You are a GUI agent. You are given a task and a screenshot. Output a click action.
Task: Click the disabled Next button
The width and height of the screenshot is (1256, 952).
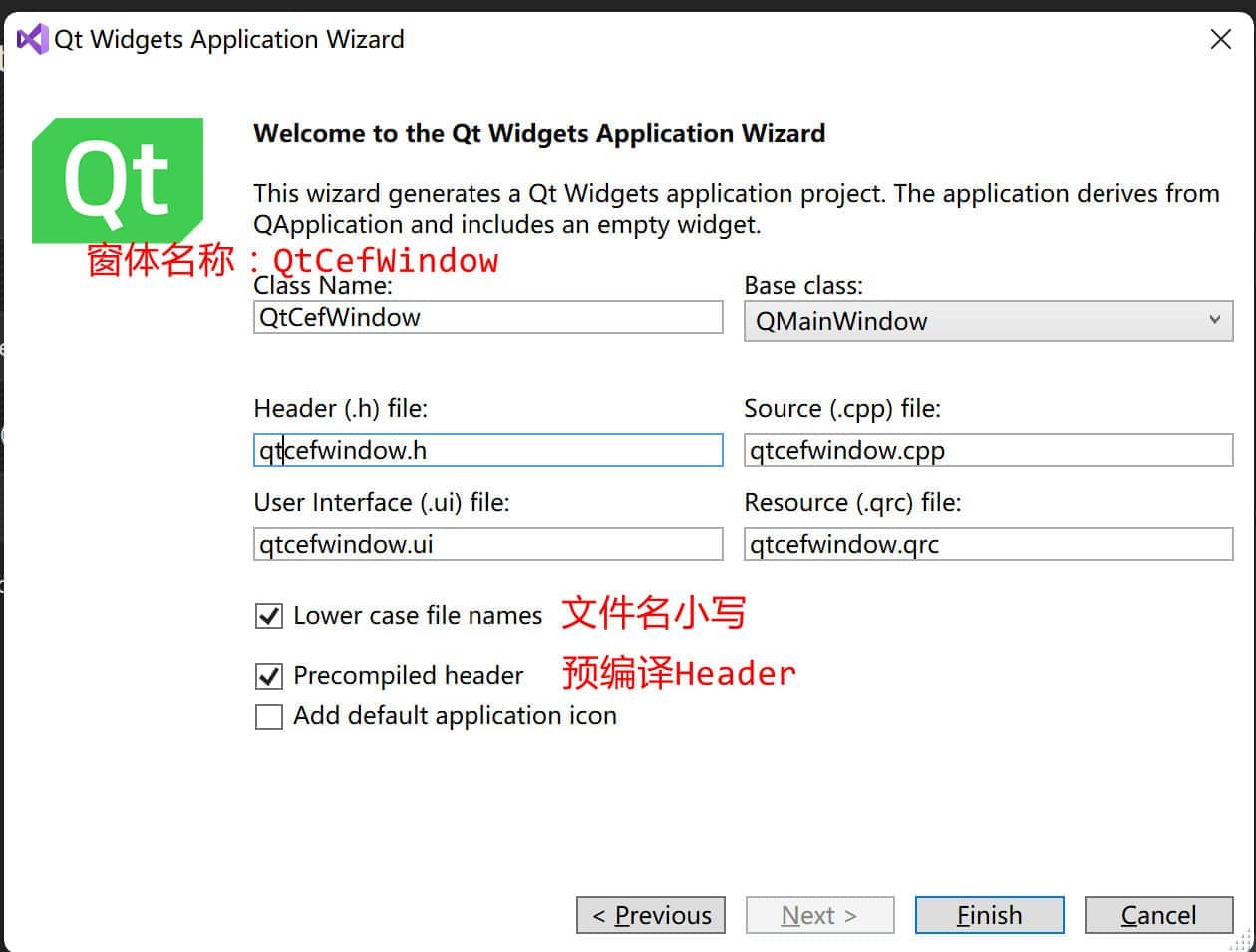coord(819,915)
